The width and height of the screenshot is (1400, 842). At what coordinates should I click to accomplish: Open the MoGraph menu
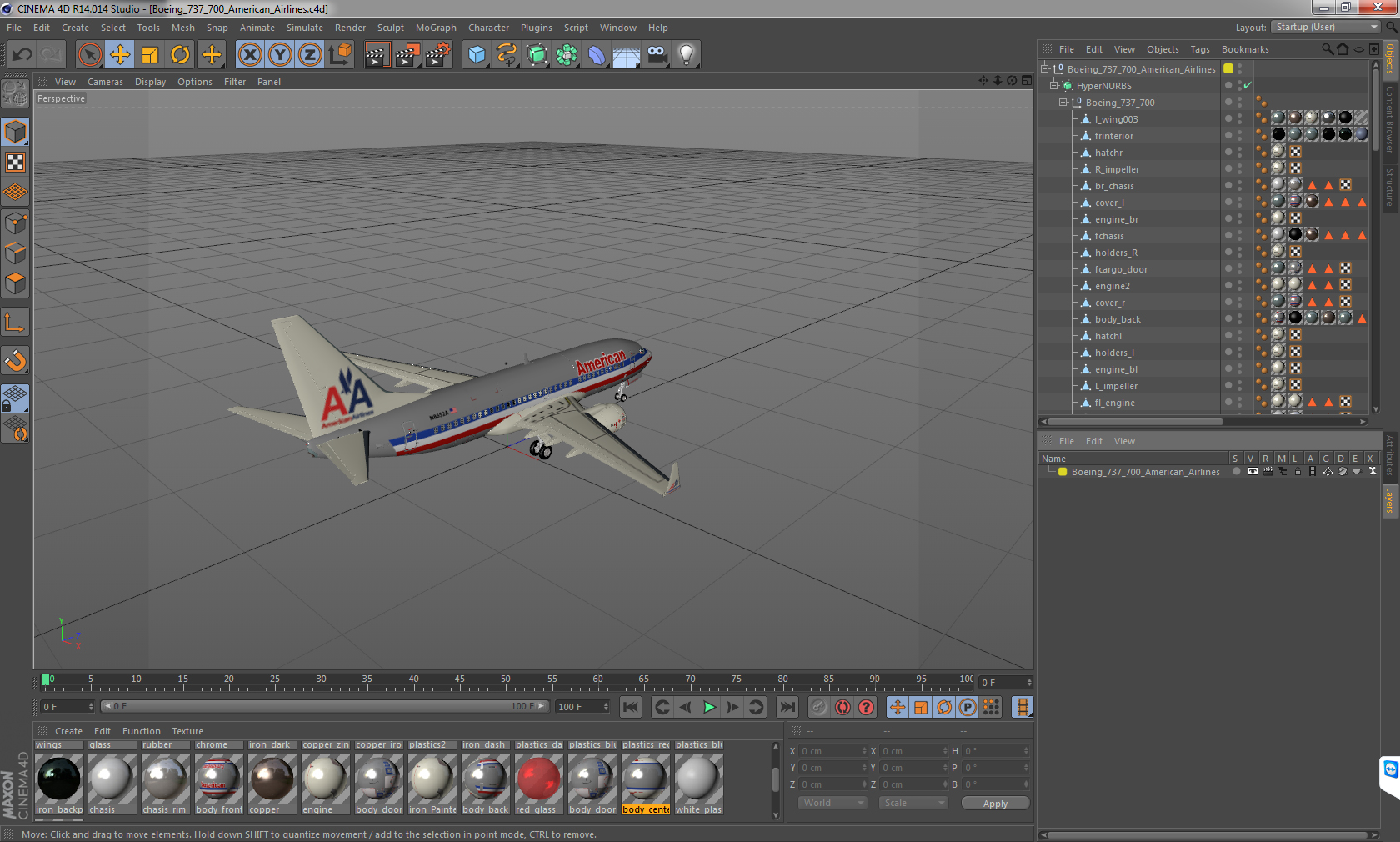[436, 28]
